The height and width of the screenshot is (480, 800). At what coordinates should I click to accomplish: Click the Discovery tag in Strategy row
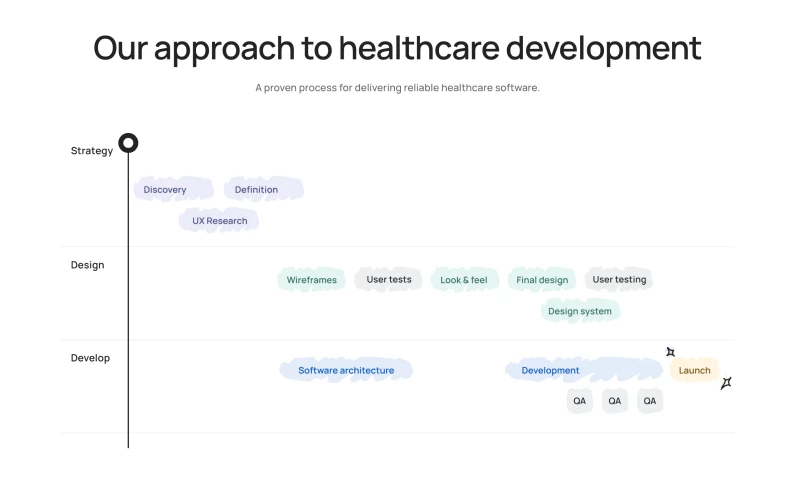(x=173, y=189)
